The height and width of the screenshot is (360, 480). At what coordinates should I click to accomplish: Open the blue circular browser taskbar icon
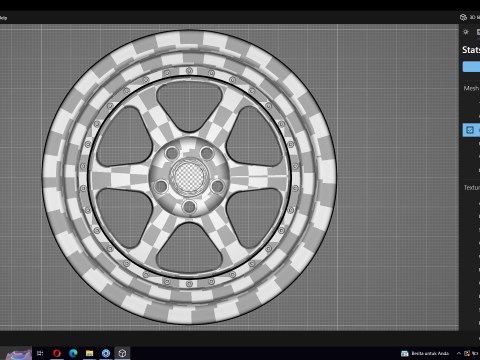click(106, 353)
